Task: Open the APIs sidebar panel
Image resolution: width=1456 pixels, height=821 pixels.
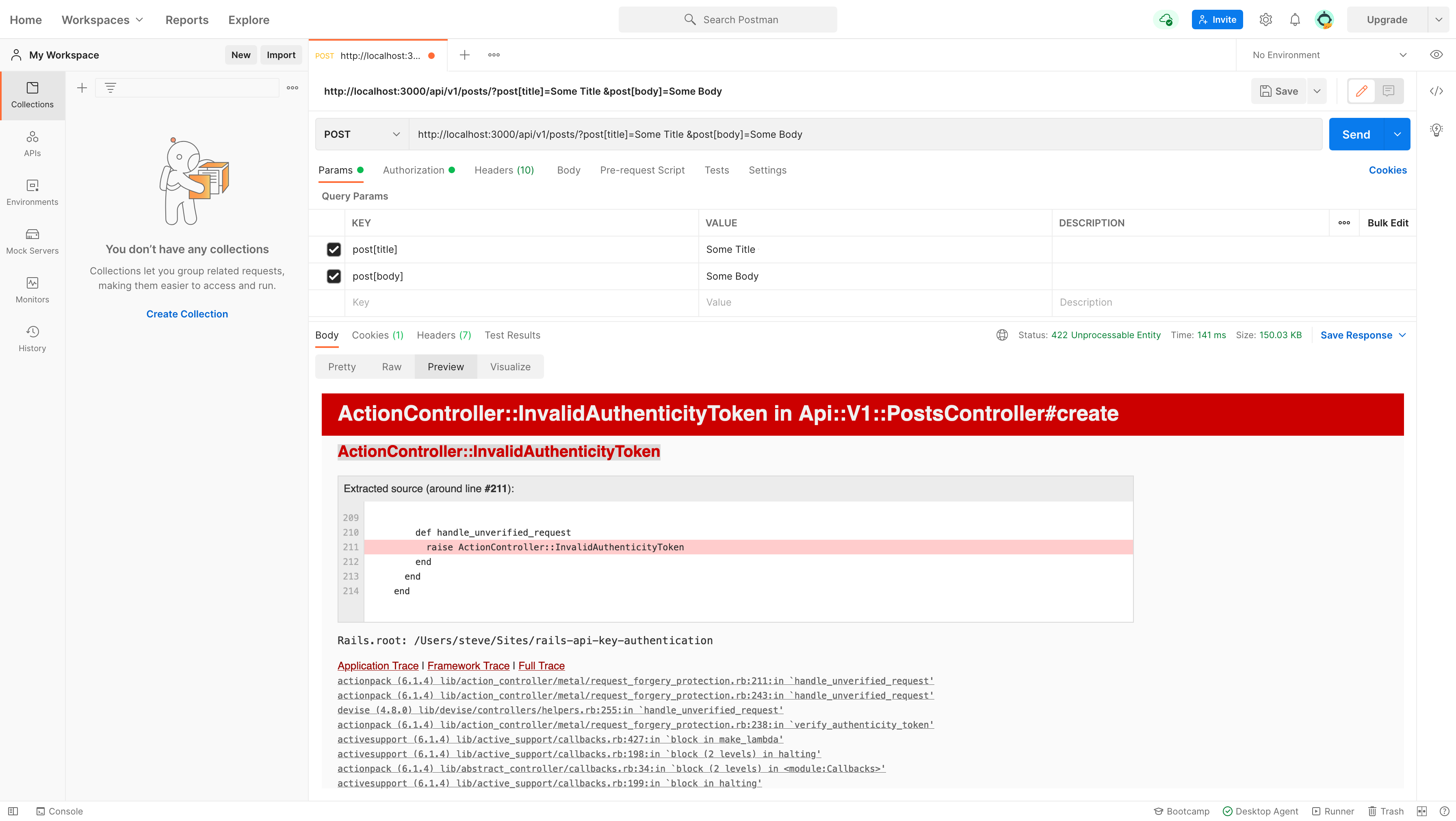Action: 32,143
